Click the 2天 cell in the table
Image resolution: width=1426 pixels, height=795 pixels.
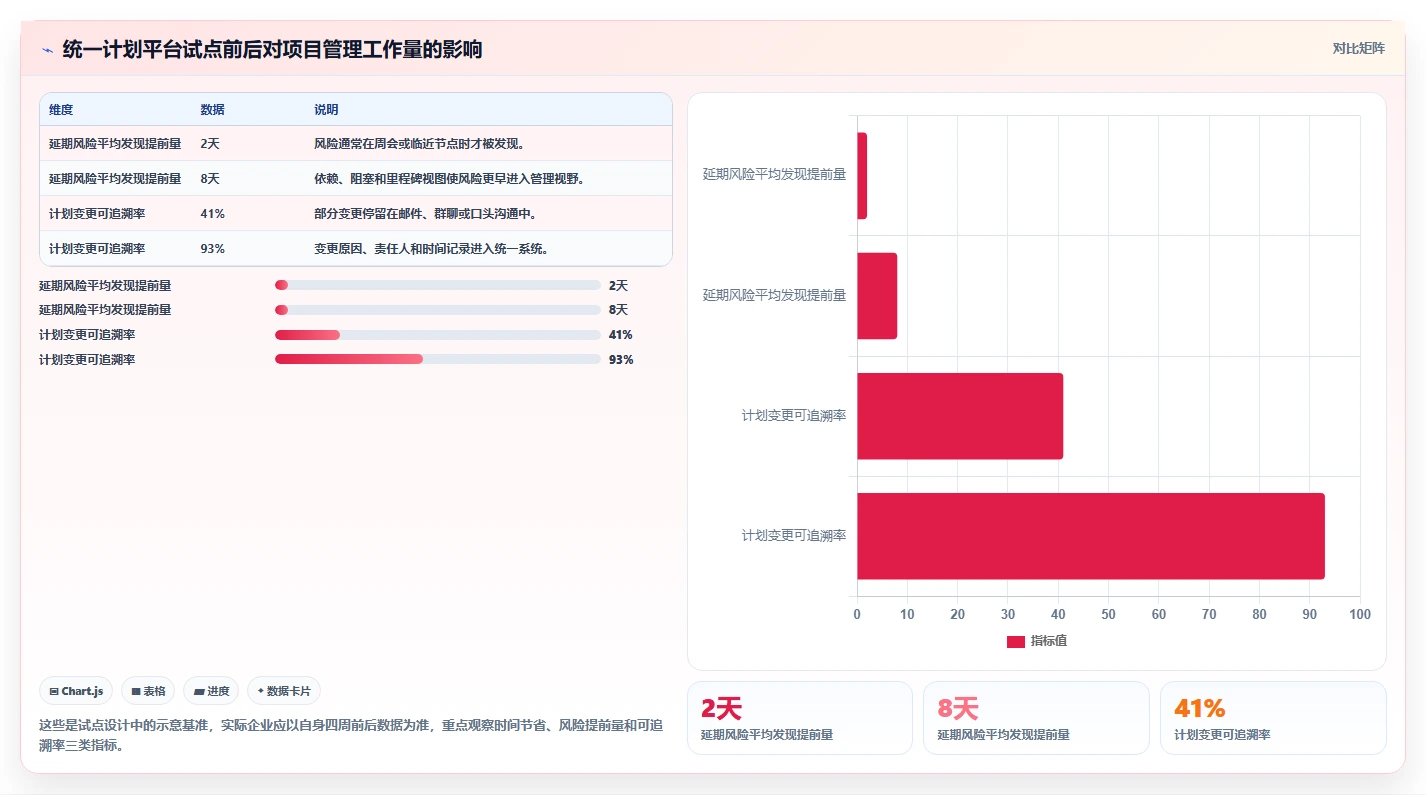210,144
